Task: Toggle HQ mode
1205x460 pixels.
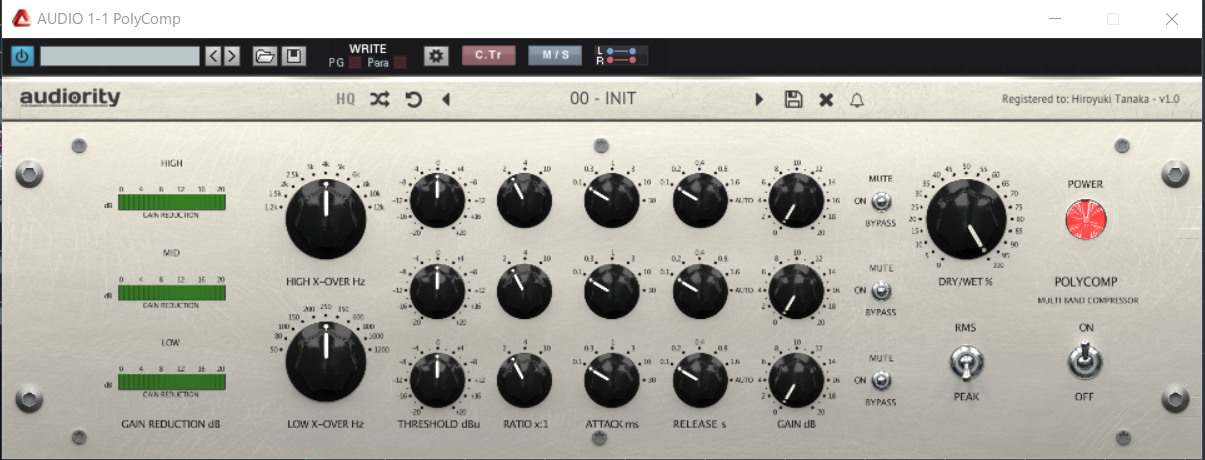Action: pyautogui.click(x=345, y=99)
